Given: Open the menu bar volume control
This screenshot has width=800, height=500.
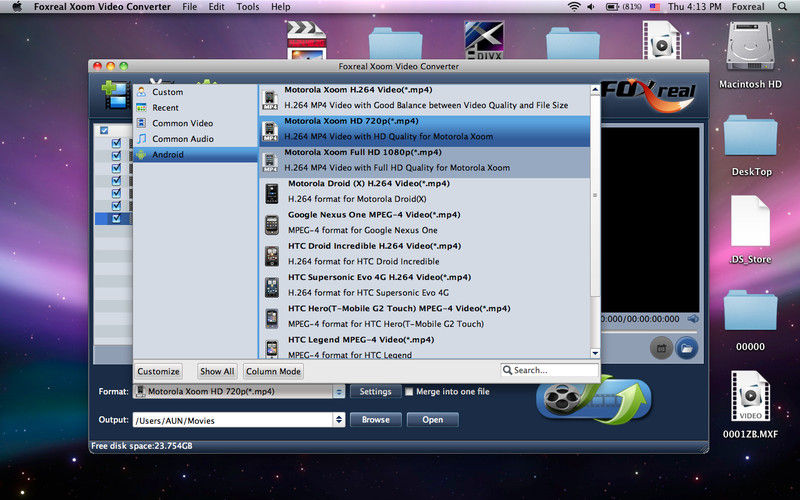Looking at the screenshot, I should pos(591,7).
